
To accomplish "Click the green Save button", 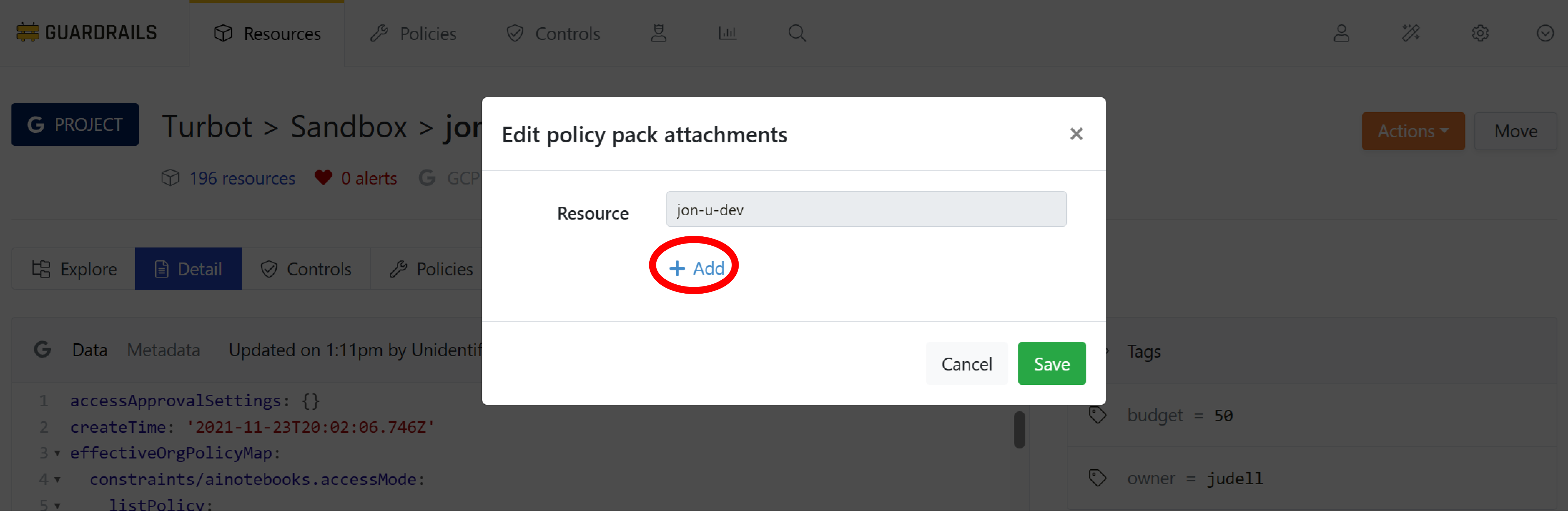I will click(1051, 363).
